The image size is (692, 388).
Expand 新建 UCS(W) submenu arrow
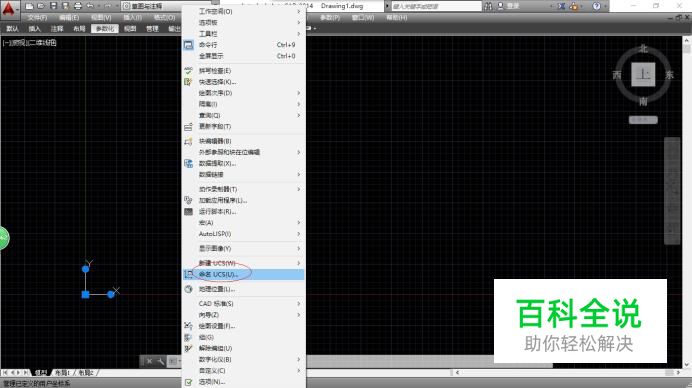pos(299,263)
